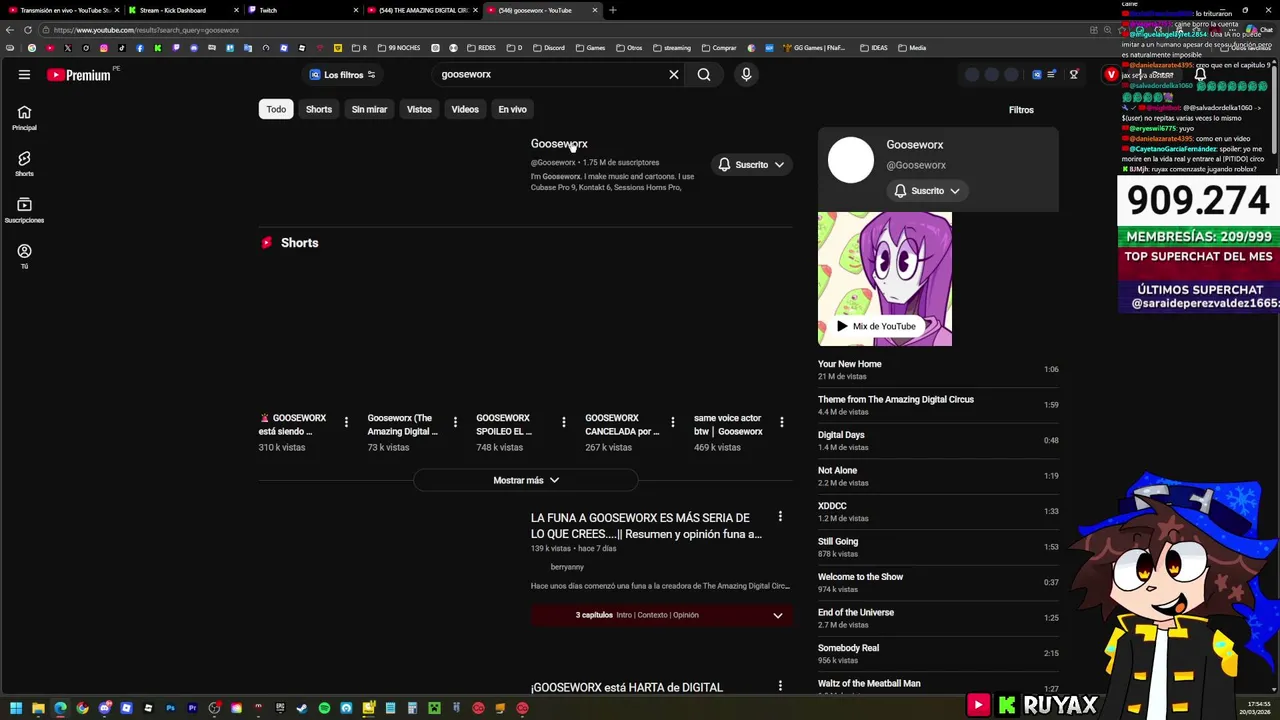
Task: Play the 'Still Going' track
Action: pos(938,547)
